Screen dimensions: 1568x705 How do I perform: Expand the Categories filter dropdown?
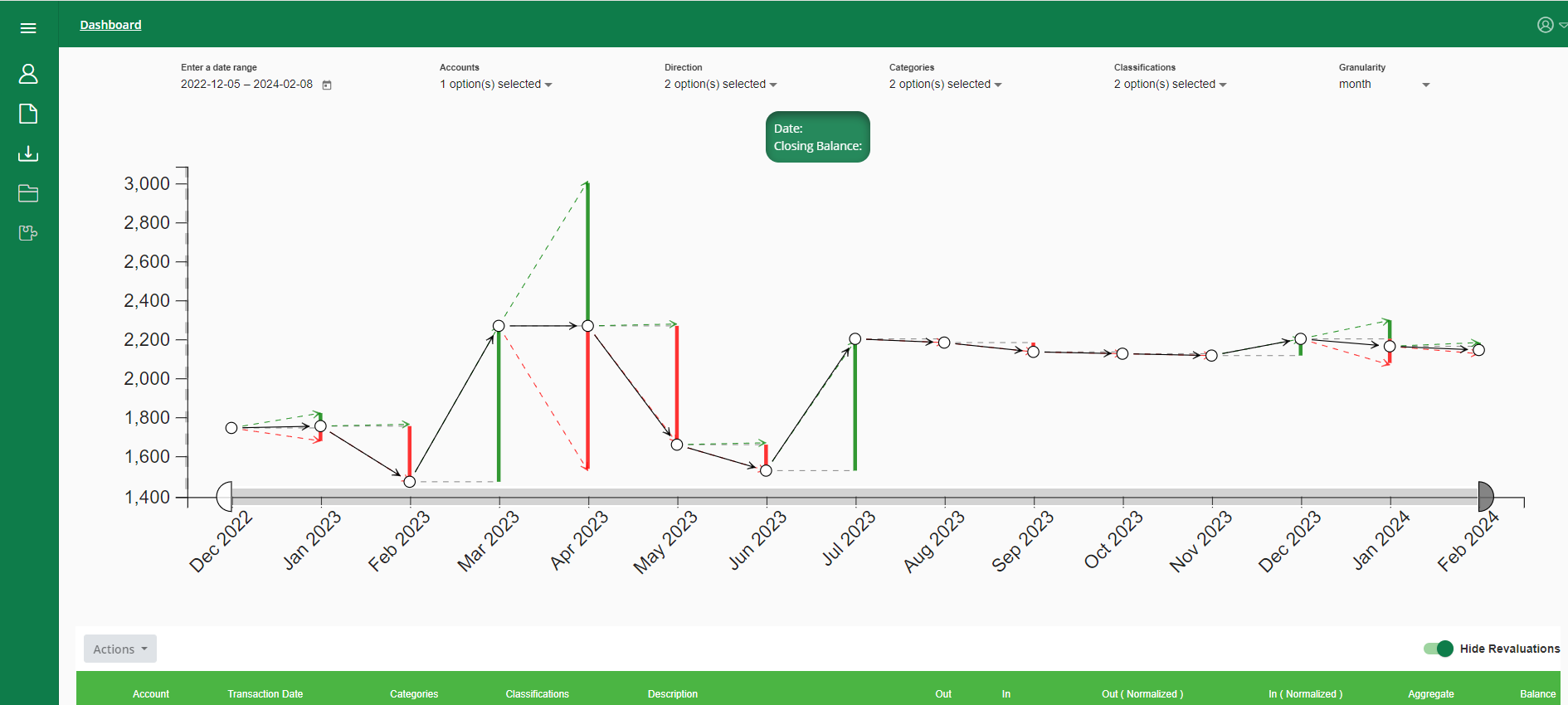click(x=945, y=85)
